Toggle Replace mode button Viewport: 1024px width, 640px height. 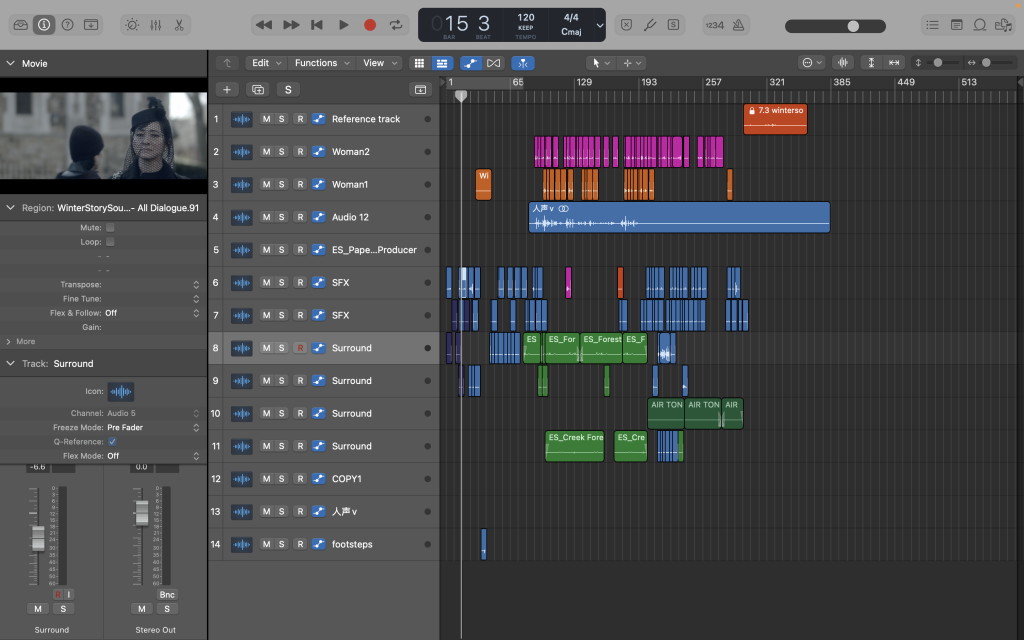point(626,25)
